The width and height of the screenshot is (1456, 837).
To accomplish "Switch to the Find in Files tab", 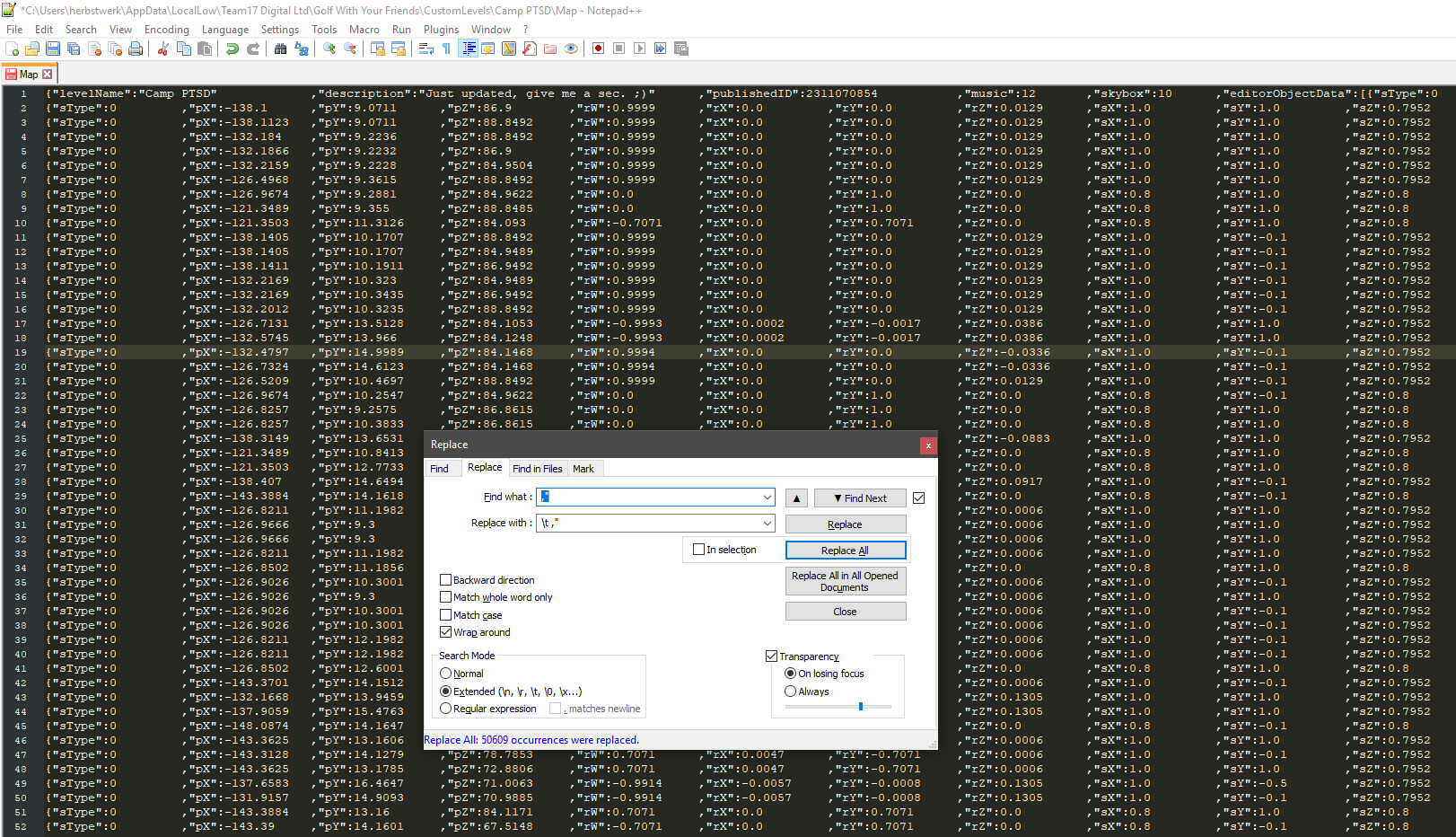I will (538, 469).
